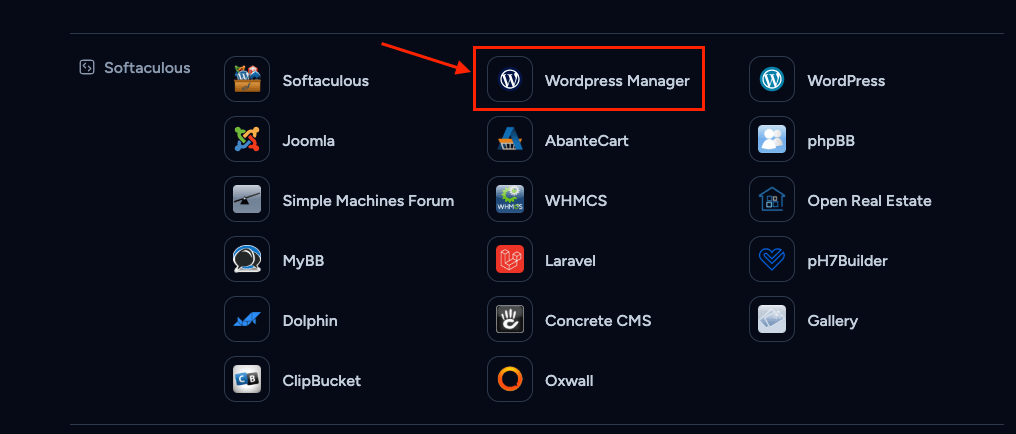Open the Softaculous text link
The height and width of the screenshot is (434, 1016).
(x=325, y=81)
